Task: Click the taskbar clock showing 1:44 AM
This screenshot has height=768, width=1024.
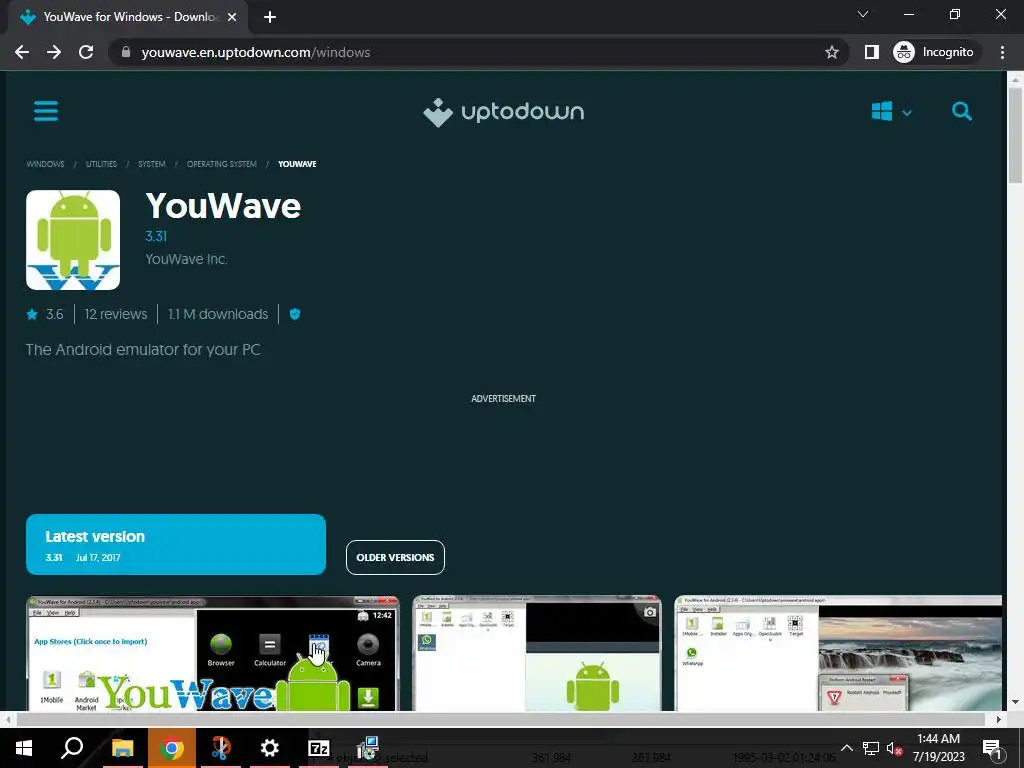Action: click(x=938, y=748)
